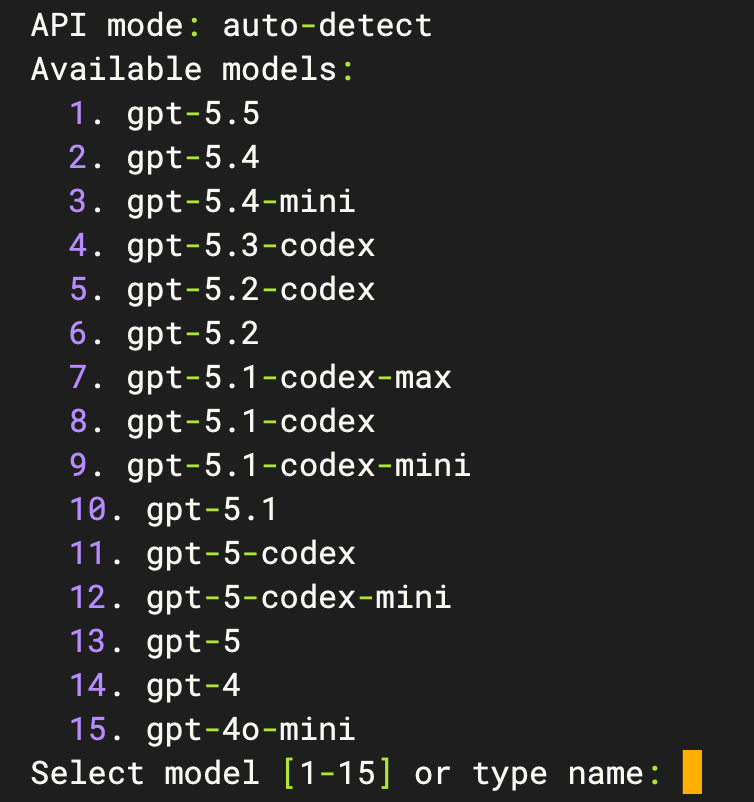
Task: Select the gpt-5 model numbered 13
Action: click(155, 641)
